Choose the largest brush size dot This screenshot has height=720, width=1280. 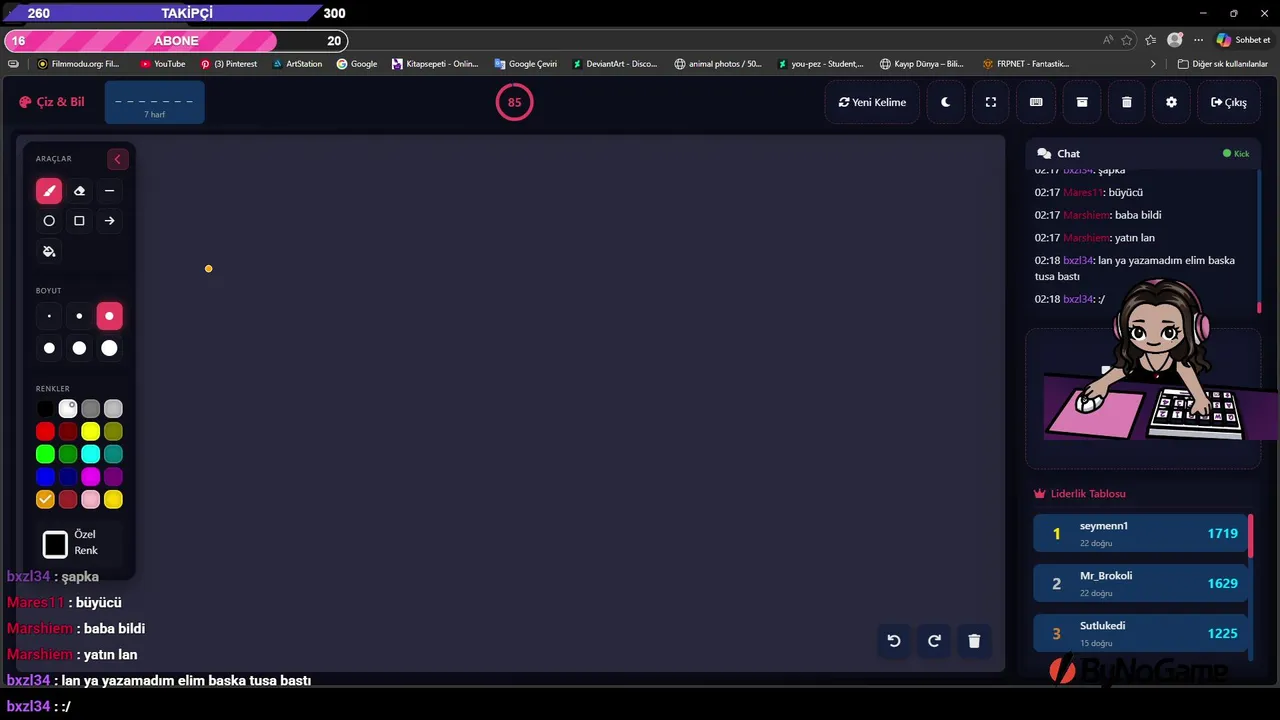109,348
